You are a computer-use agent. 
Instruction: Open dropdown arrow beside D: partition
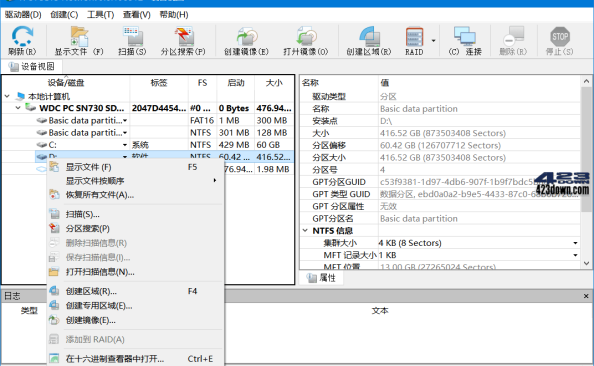point(125,156)
